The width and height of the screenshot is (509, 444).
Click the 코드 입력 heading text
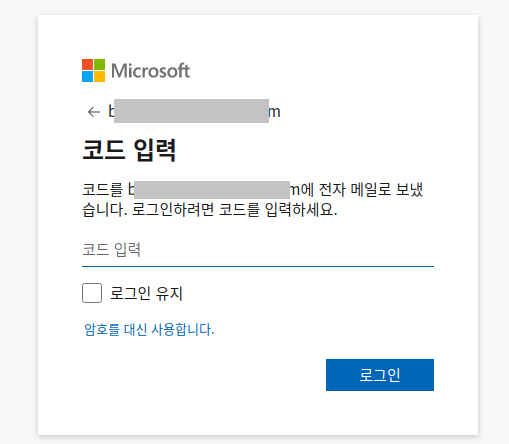[x=129, y=150]
